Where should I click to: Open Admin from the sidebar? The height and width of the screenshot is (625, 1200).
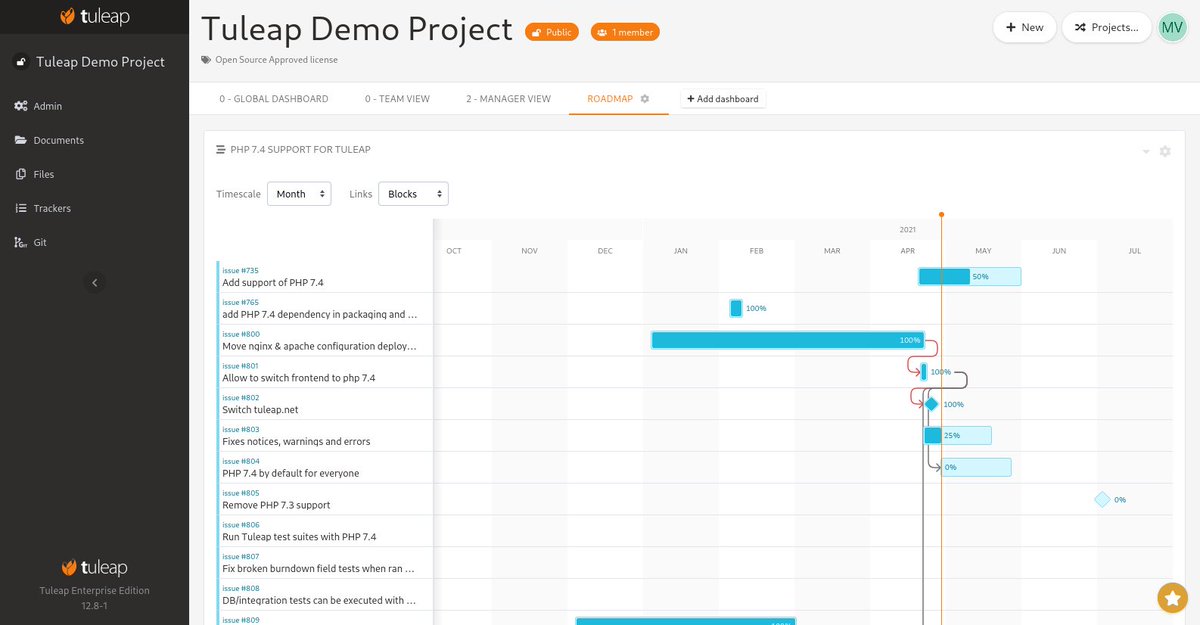click(x=38, y=106)
